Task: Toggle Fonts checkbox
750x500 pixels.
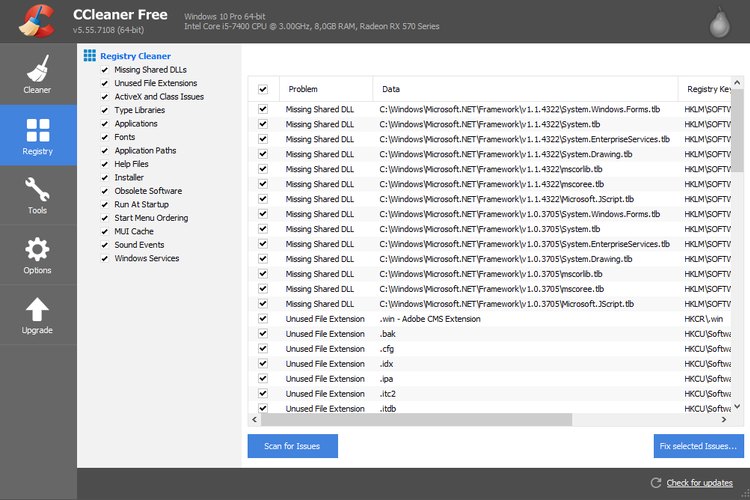Action: click(105, 137)
